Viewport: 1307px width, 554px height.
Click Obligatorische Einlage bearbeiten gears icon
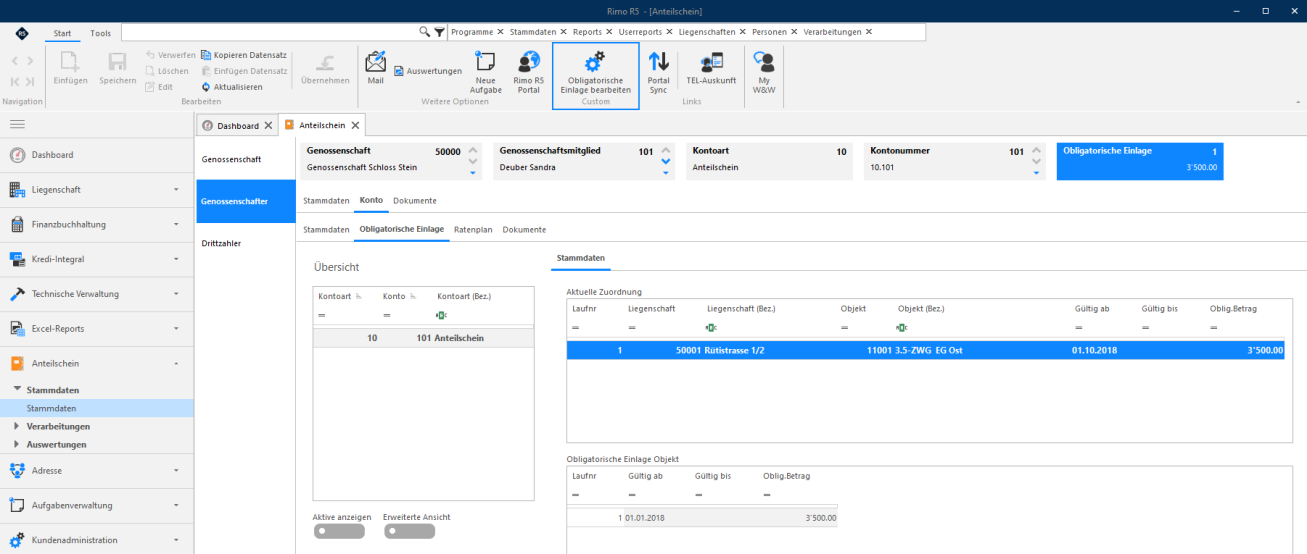(x=595, y=62)
